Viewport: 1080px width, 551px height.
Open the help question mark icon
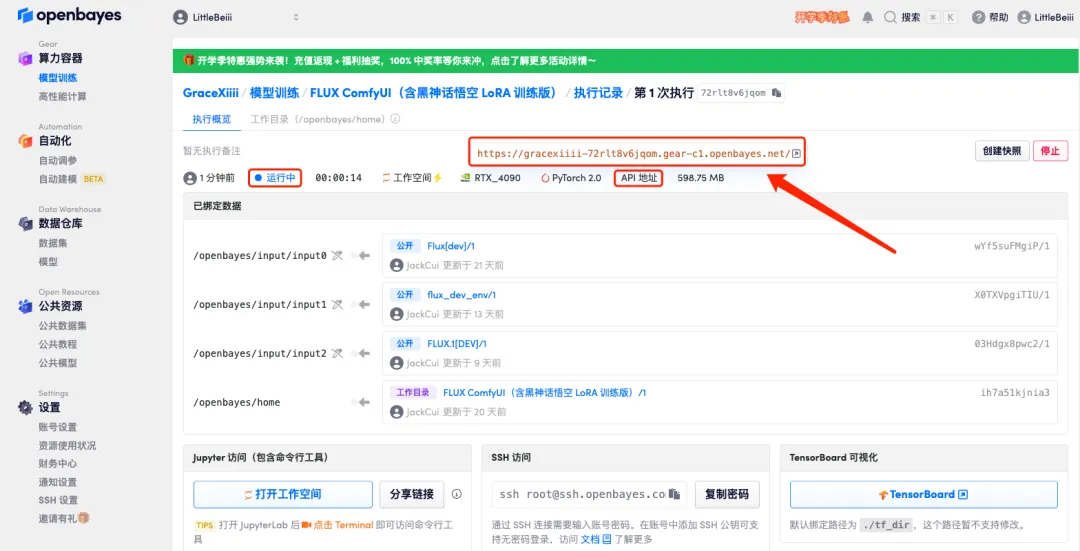pyautogui.click(x=978, y=17)
